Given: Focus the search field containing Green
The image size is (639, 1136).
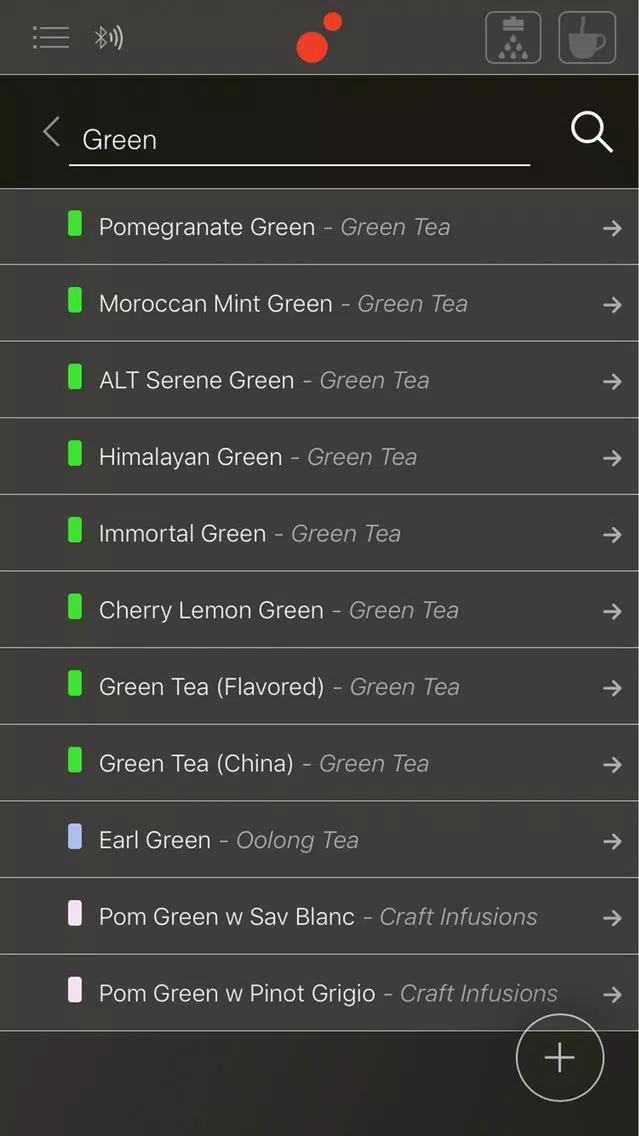Looking at the screenshot, I should 299,140.
